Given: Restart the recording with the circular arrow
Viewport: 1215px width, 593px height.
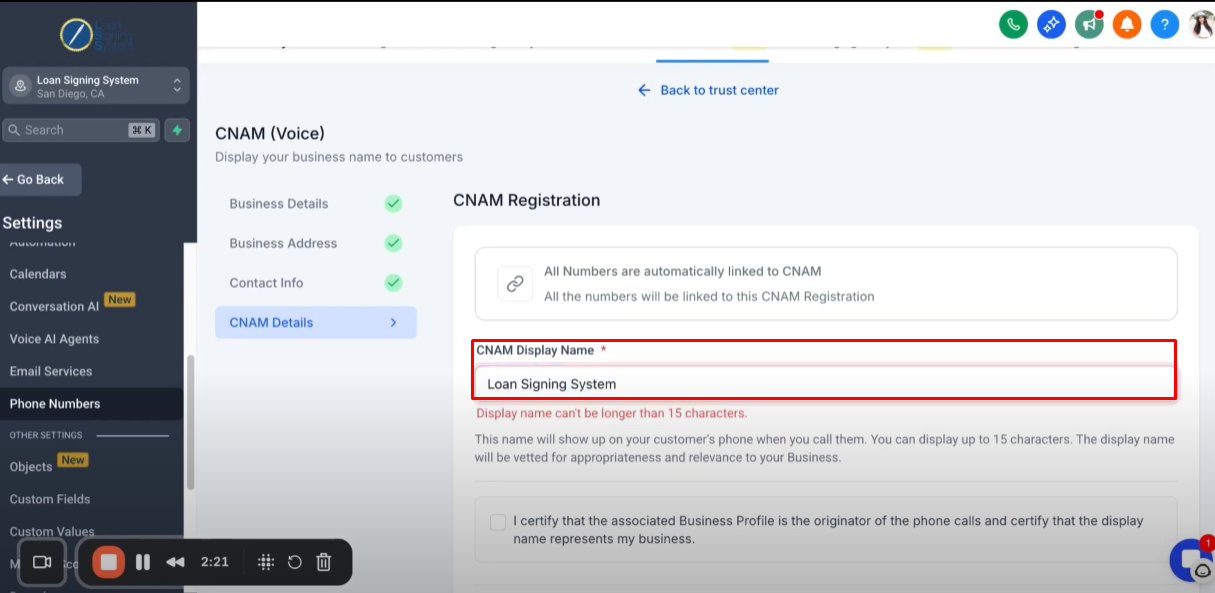Looking at the screenshot, I should click(295, 562).
